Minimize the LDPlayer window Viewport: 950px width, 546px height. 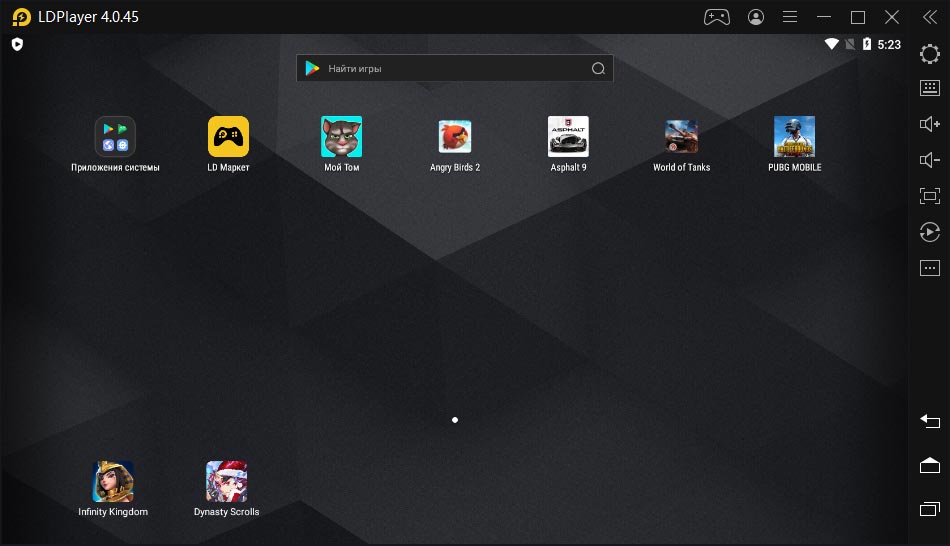824,17
